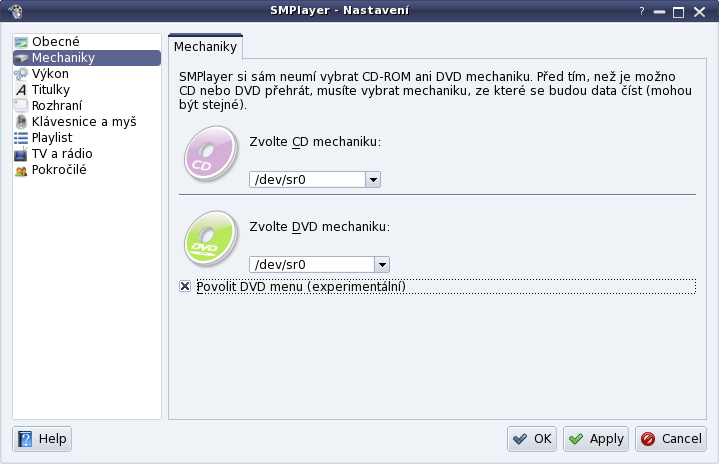This screenshot has height=464, width=719.
Task: Click the Titulky letter icon
Action: pos(21,90)
